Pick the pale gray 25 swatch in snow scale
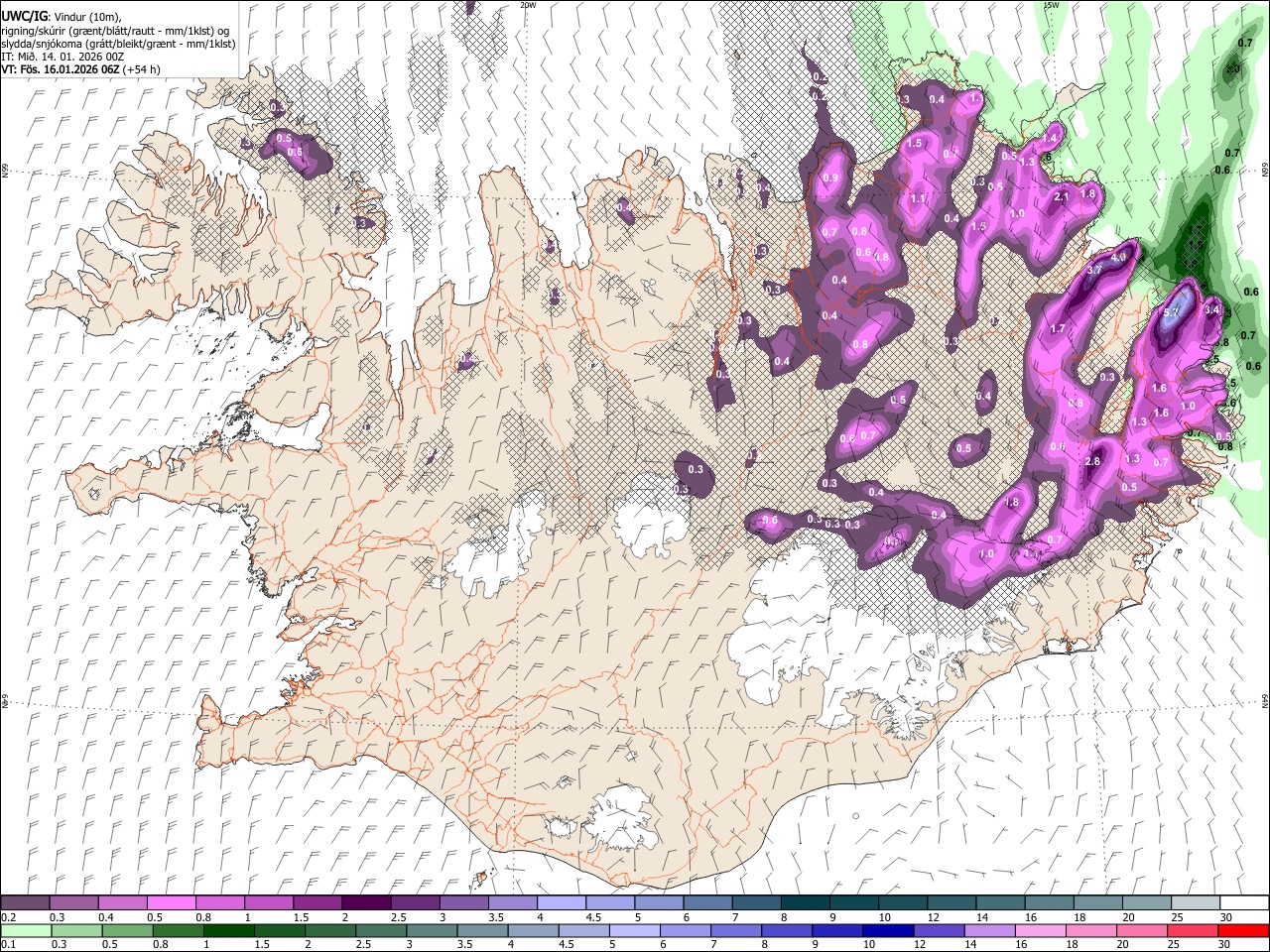This screenshot has width=1270, height=952. click(1195, 903)
